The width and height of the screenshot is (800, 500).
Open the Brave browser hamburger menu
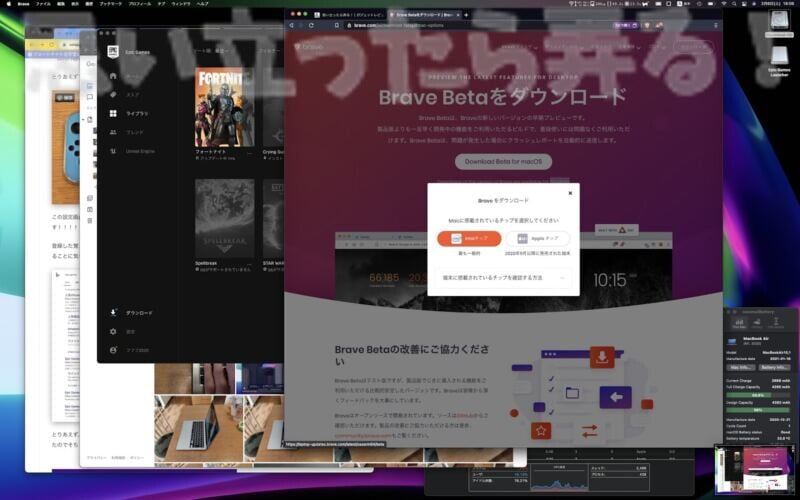point(716,25)
